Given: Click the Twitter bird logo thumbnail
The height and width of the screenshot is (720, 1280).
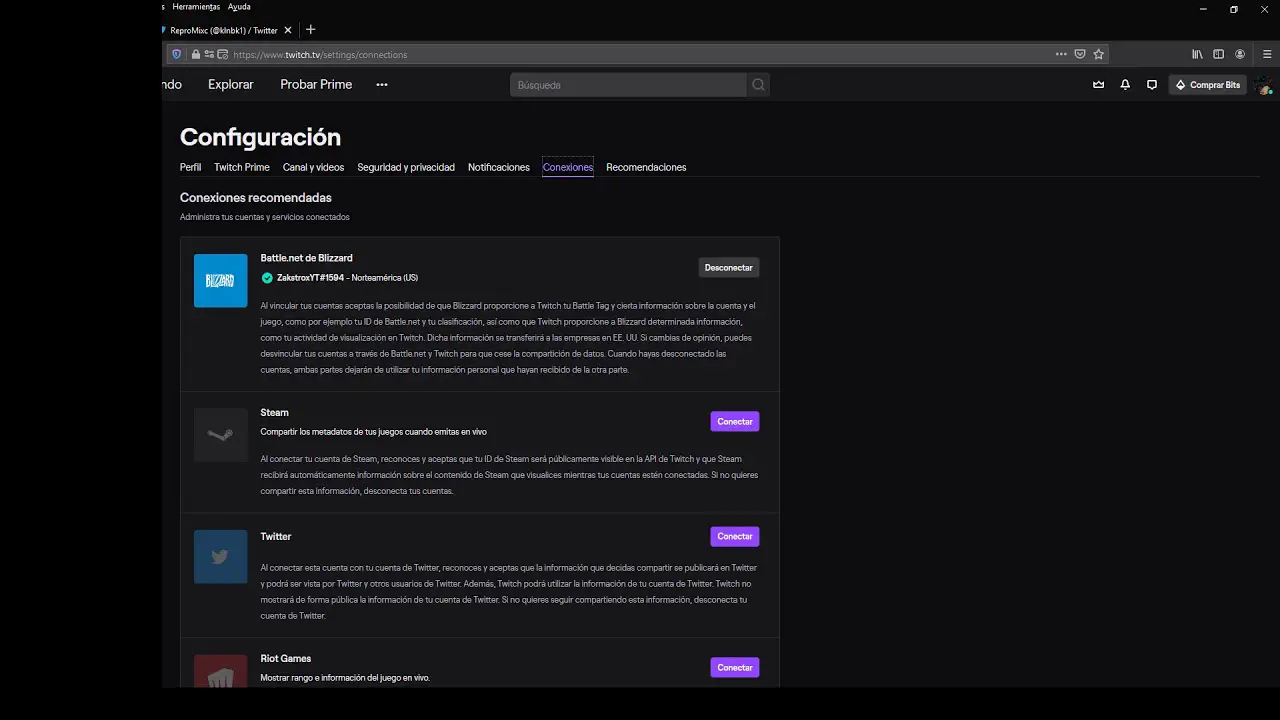Looking at the screenshot, I should click(220, 557).
